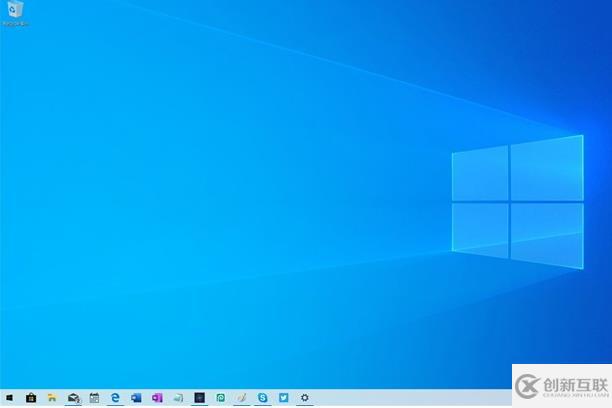
Task: Open the green circular app icon in taskbar
Action: pyautogui.click(x=221, y=398)
